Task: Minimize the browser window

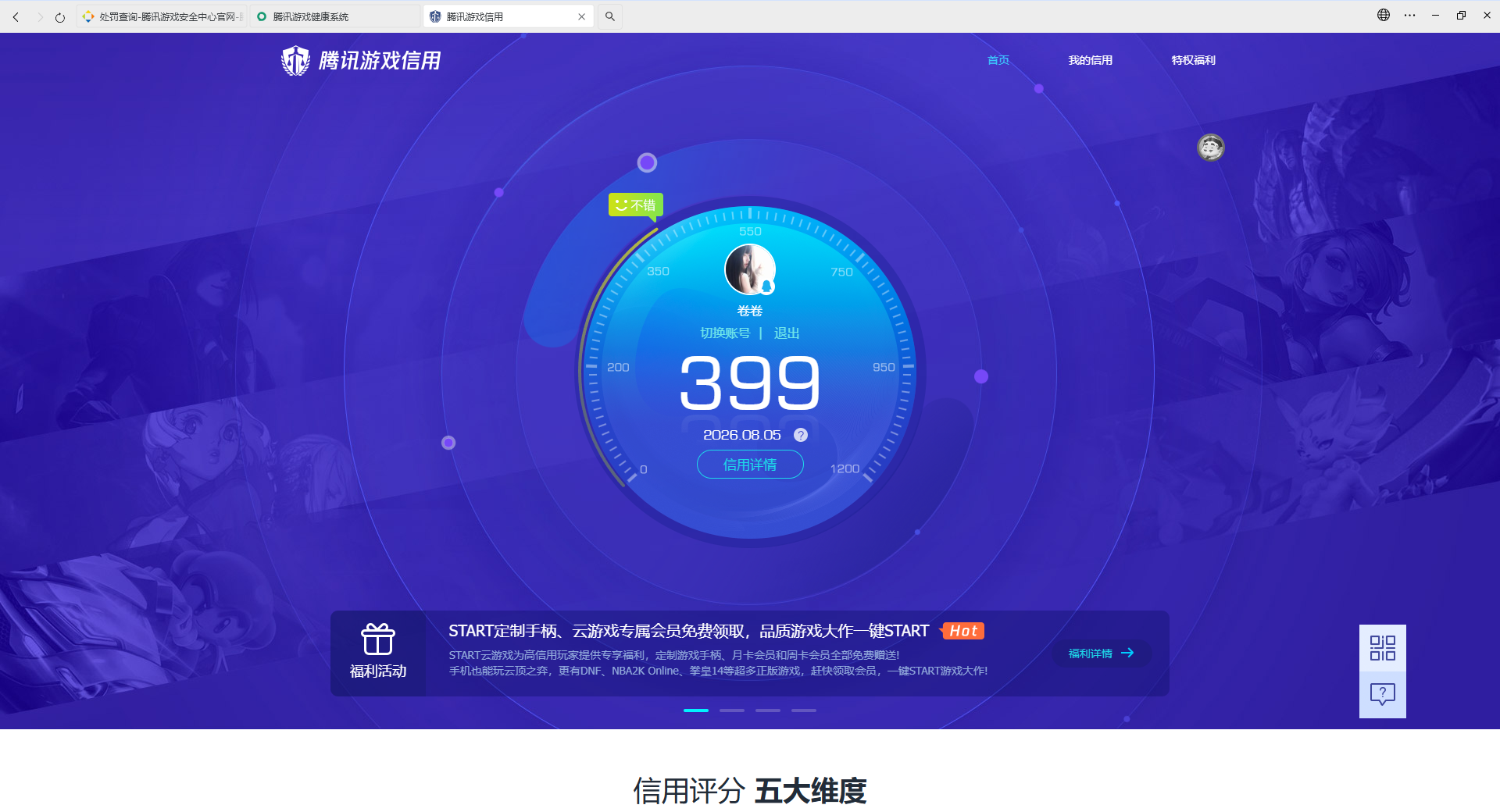Action: pyautogui.click(x=1435, y=15)
